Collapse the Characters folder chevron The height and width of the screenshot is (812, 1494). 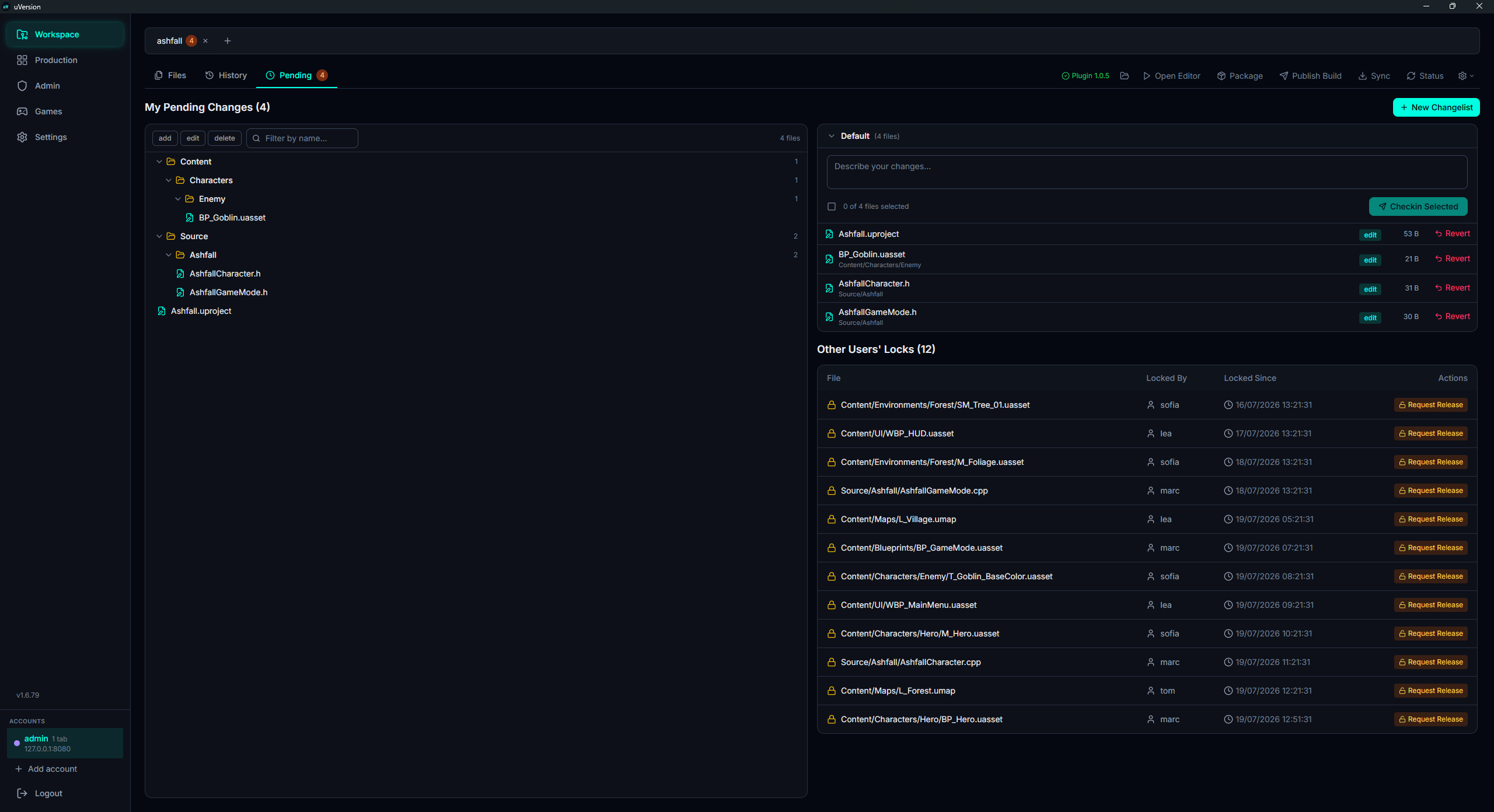coord(169,180)
